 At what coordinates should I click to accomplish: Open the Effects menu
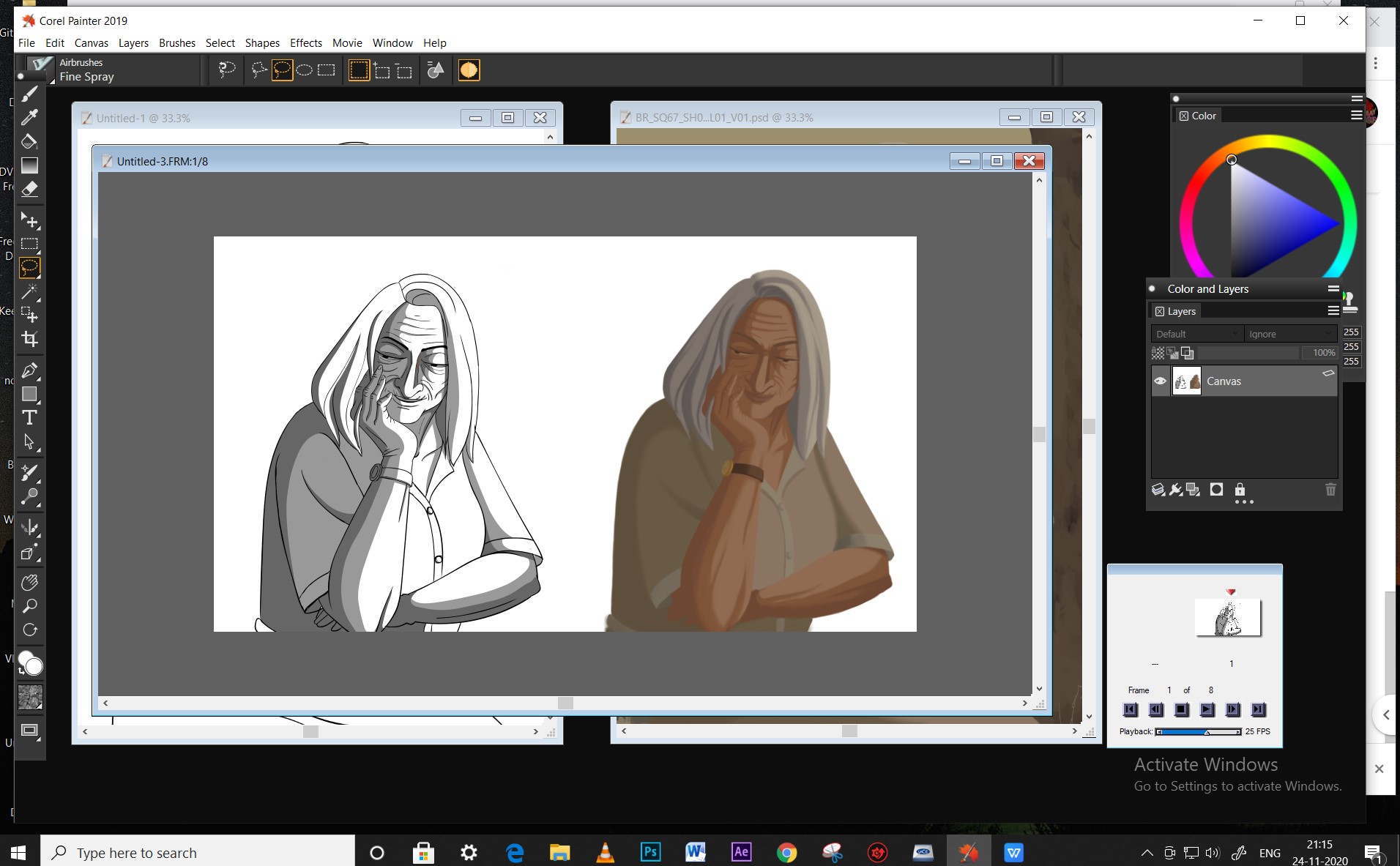click(x=305, y=43)
